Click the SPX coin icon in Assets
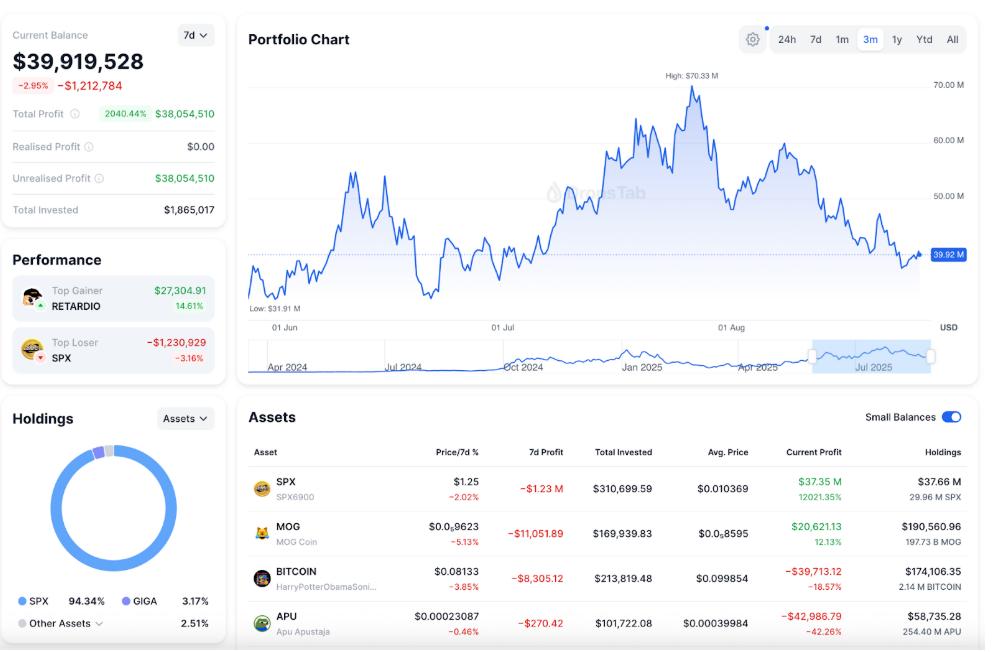 [x=262, y=488]
